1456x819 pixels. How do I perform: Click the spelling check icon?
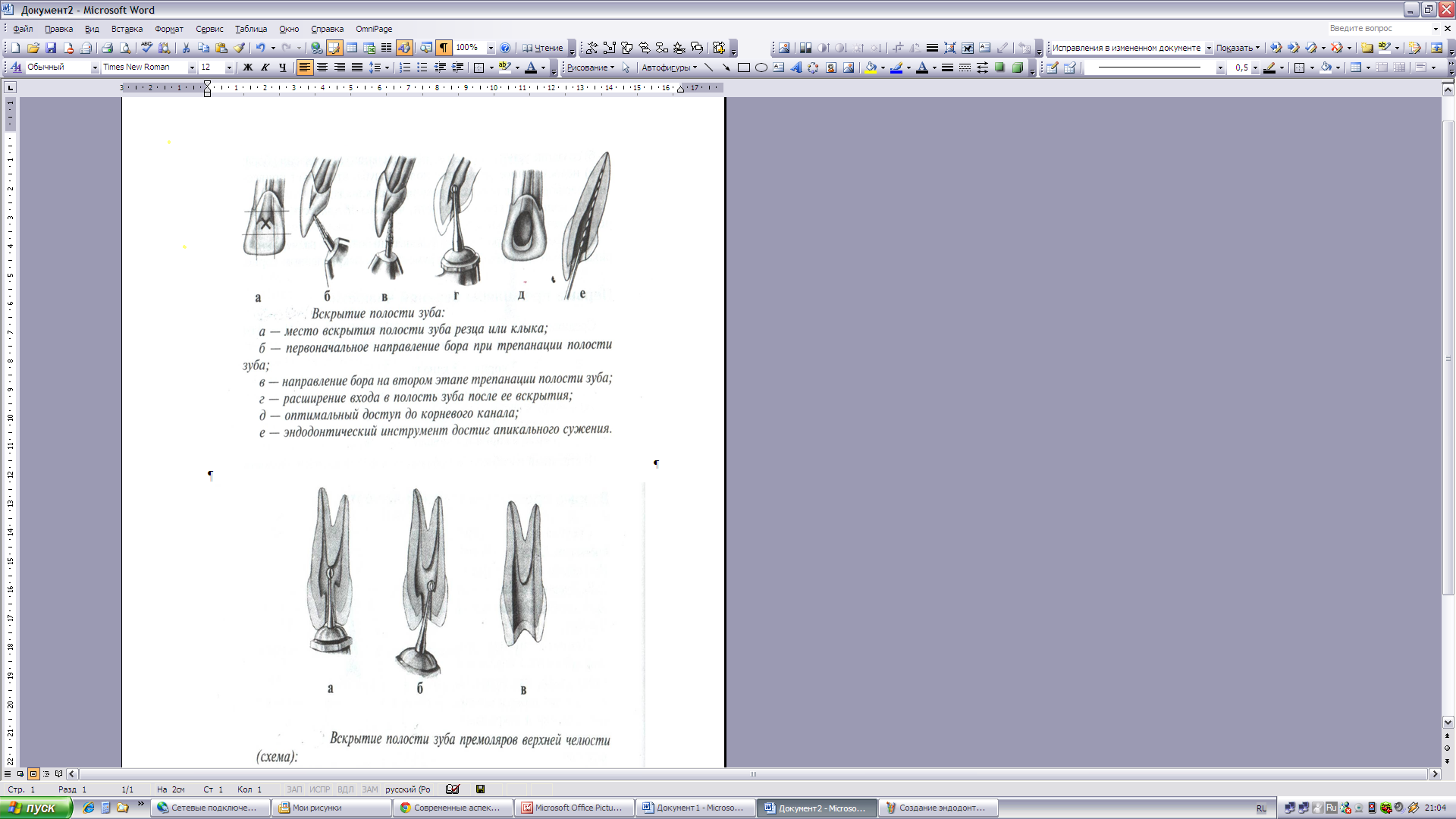point(146,48)
